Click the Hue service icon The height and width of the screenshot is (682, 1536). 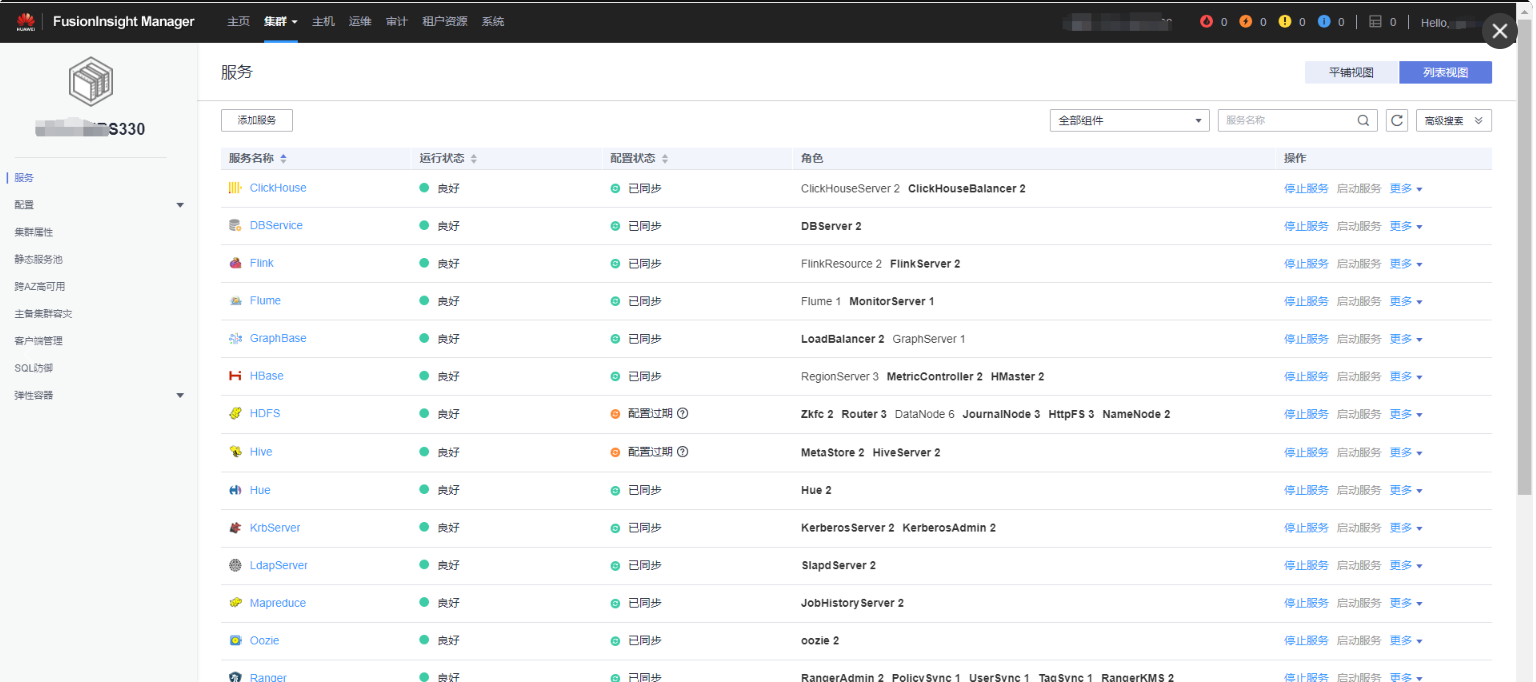click(235, 490)
